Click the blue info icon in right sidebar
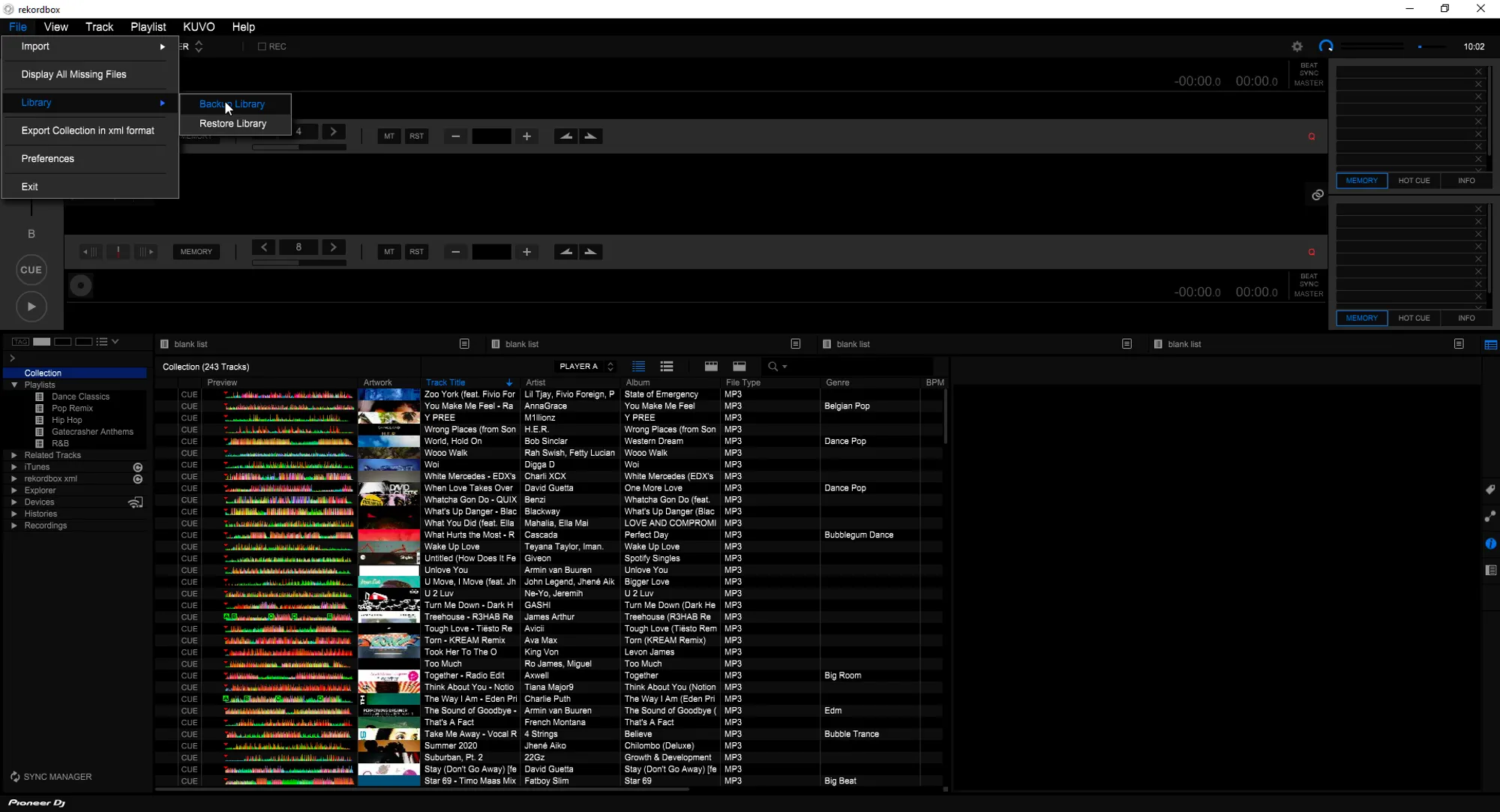 [x=1490, y=544]
